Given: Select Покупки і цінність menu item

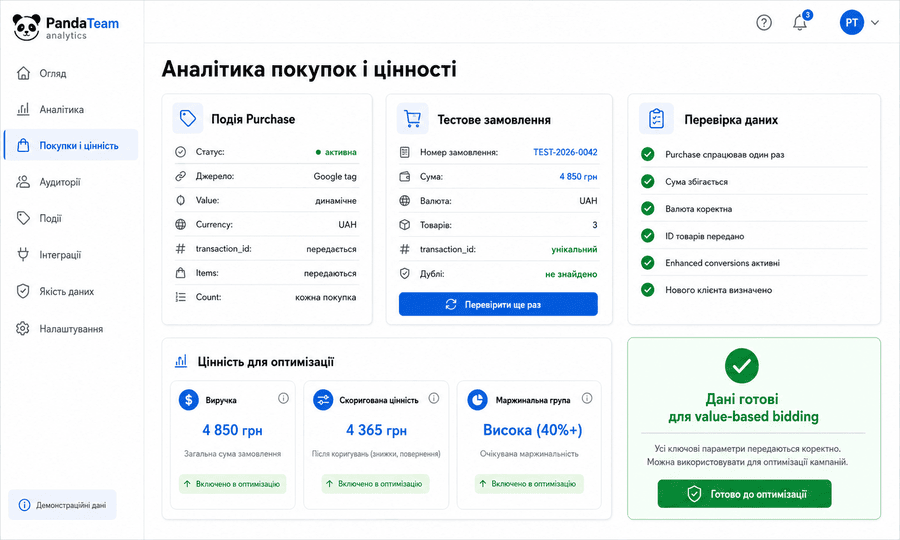Looking at the screenshot, I should click(71, 145).
